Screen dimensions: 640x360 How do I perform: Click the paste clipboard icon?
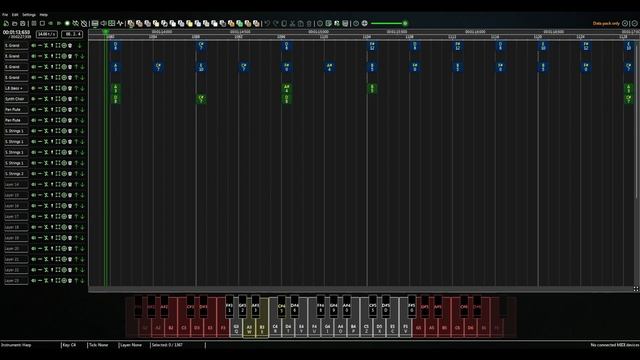pyautogui.click(x=301, y=24)
